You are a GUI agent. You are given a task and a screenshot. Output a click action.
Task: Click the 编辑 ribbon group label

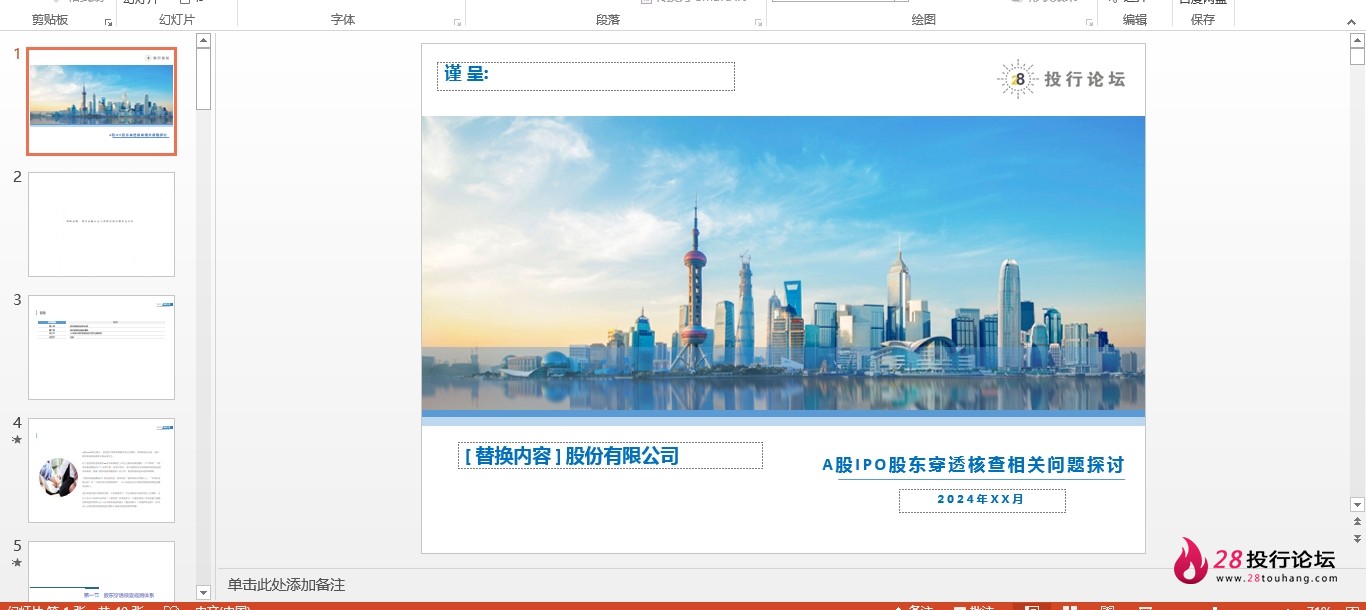tap(1135, 20)
